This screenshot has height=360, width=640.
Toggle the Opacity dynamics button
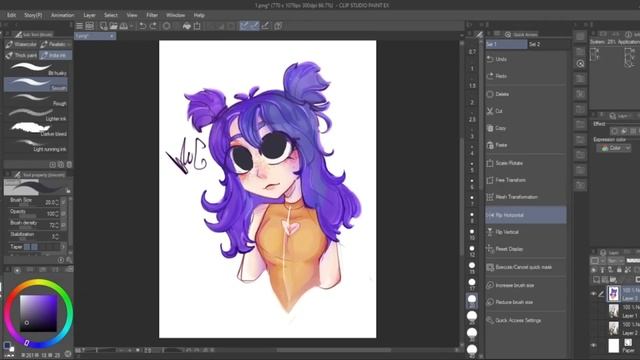[63, 213]
